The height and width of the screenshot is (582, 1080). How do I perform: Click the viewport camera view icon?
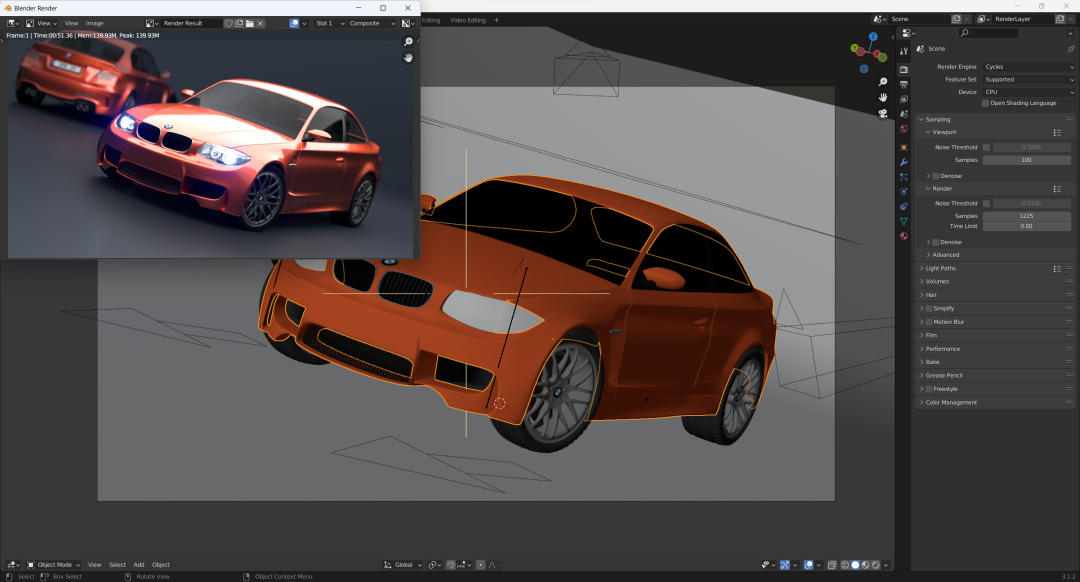pyautogui.click(x=883, y=114)
